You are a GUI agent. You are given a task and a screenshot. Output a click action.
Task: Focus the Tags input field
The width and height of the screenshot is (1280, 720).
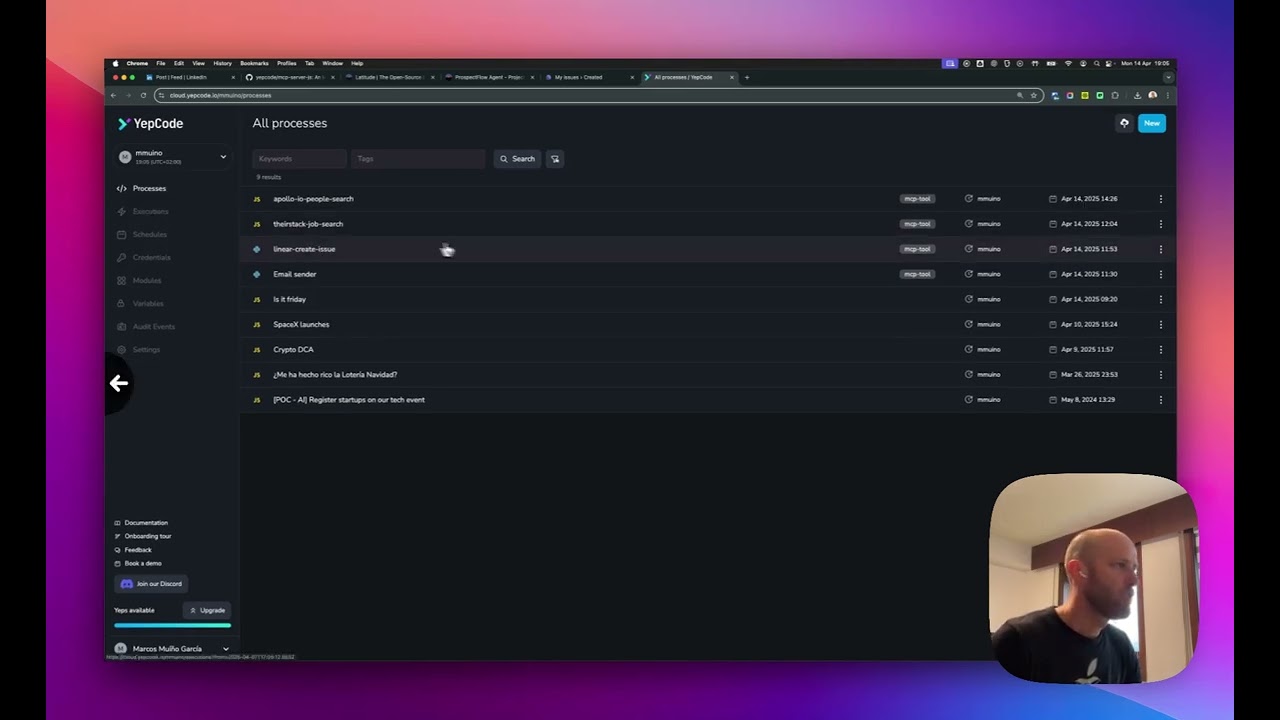[x=418, y=159]
